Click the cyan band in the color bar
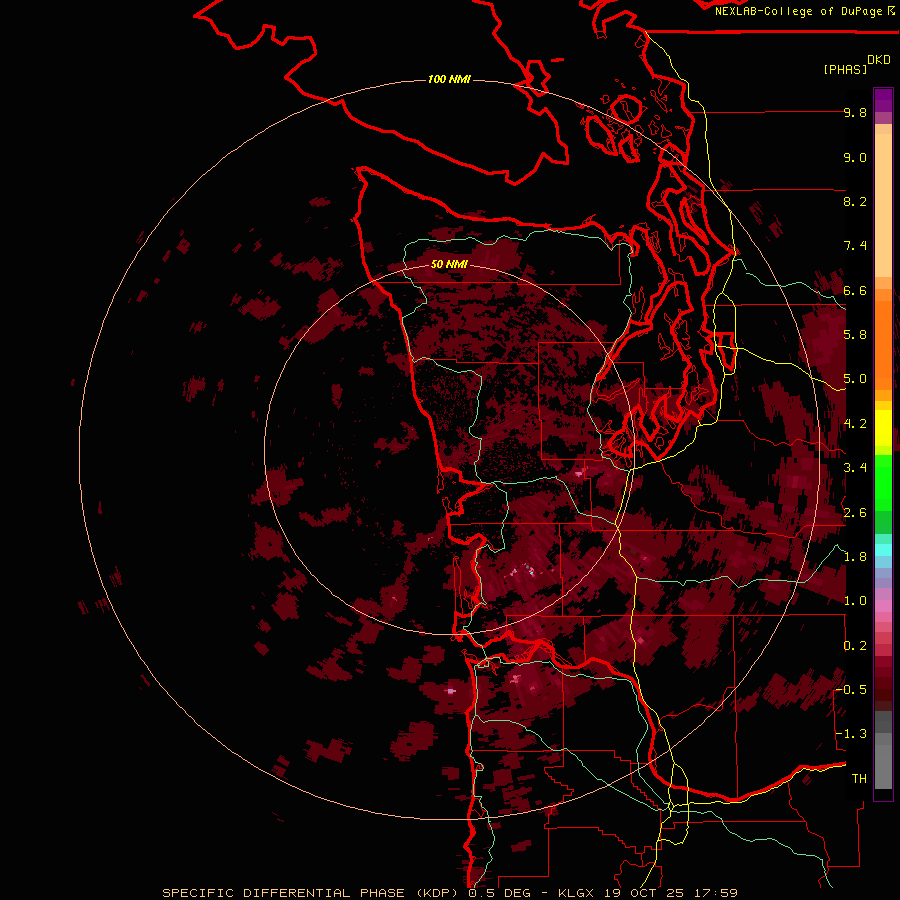 pos(883,550)
